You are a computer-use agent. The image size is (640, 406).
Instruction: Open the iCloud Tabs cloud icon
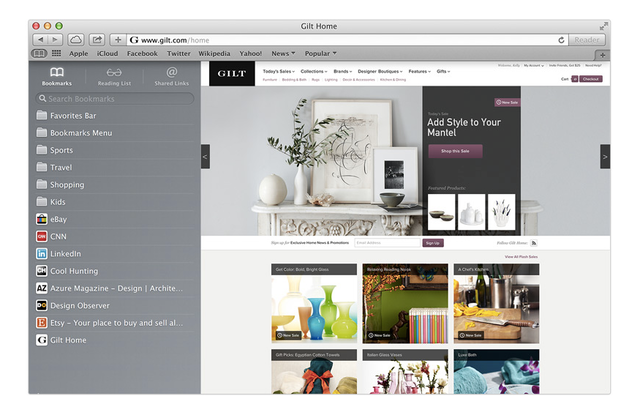click(76, 39)
